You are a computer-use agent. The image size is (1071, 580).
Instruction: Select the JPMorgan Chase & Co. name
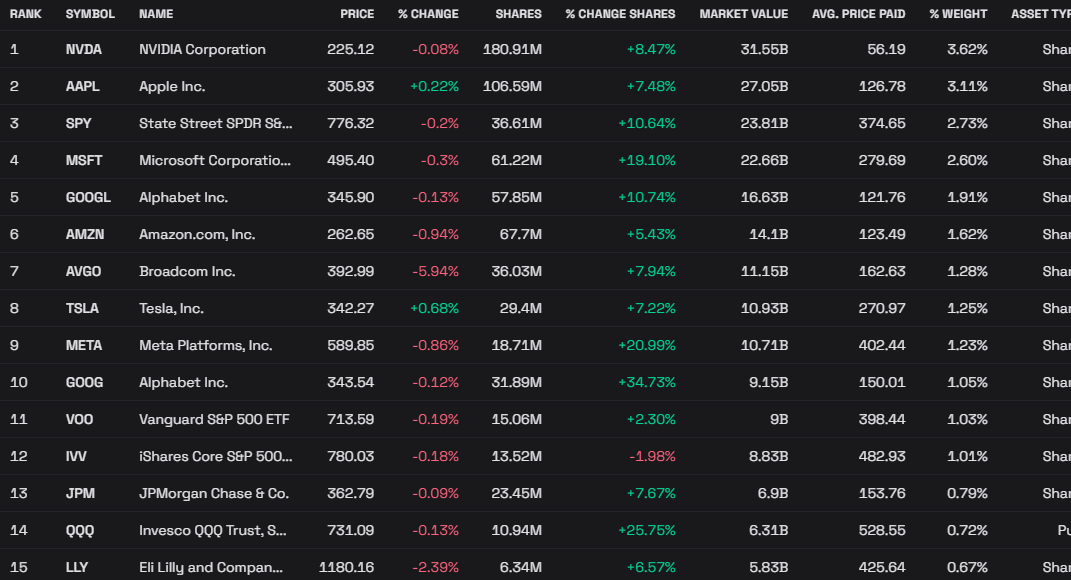click(x=214, y=493)
